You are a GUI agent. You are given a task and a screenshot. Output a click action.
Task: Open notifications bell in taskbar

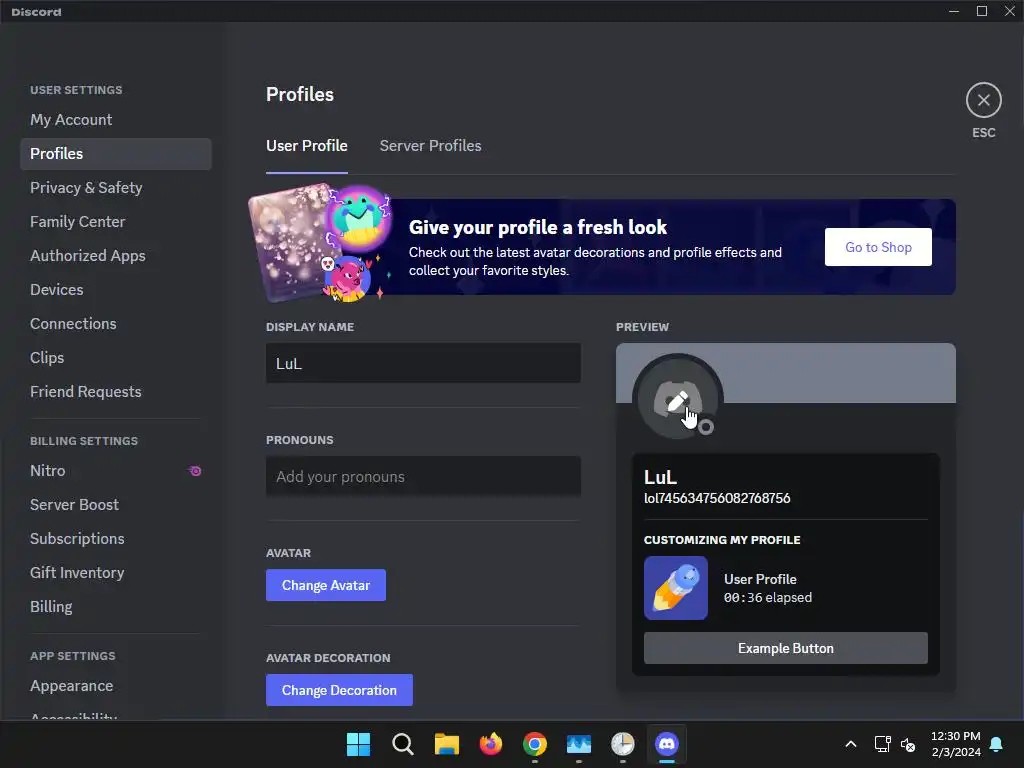(996, 744)
